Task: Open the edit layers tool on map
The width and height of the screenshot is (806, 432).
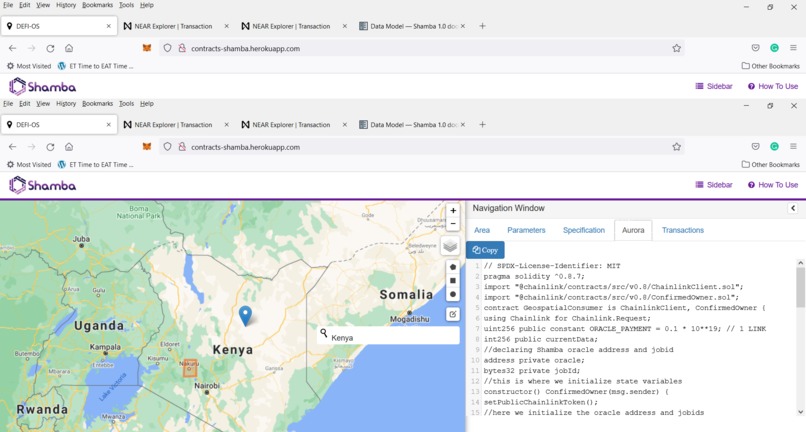Action: (x=453, y=314)
